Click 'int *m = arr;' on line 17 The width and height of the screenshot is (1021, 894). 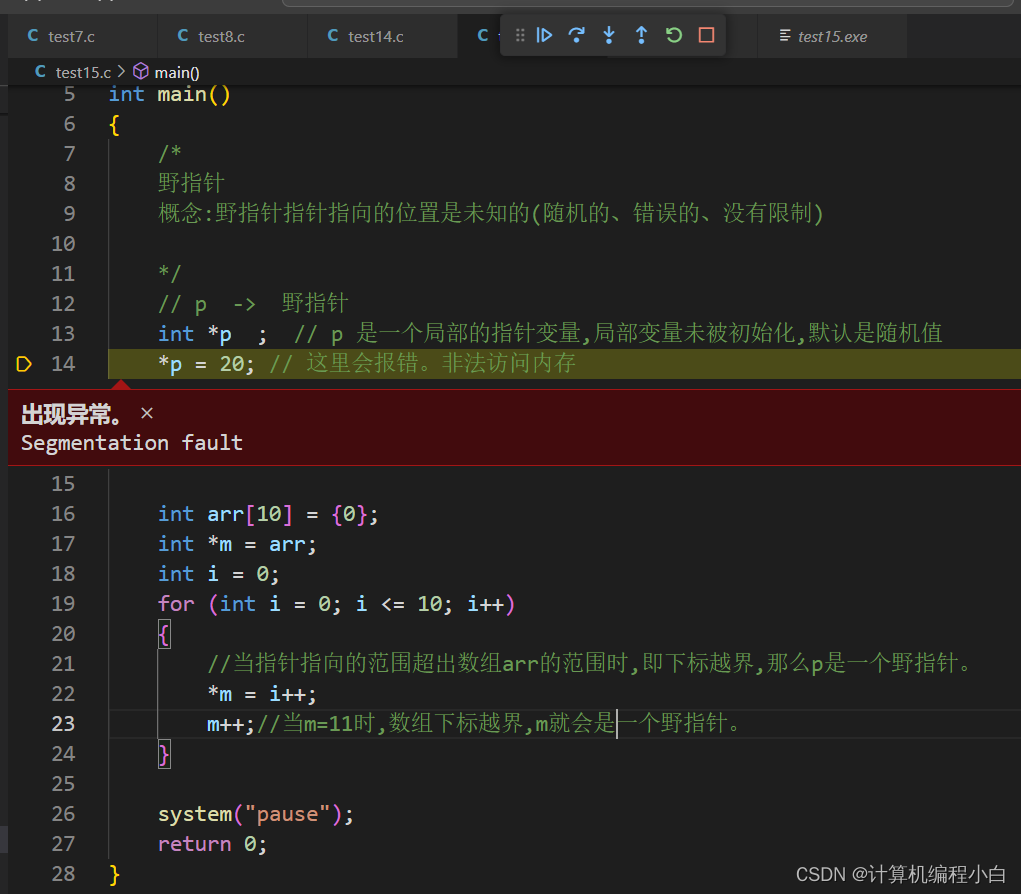tap(237, 544)
